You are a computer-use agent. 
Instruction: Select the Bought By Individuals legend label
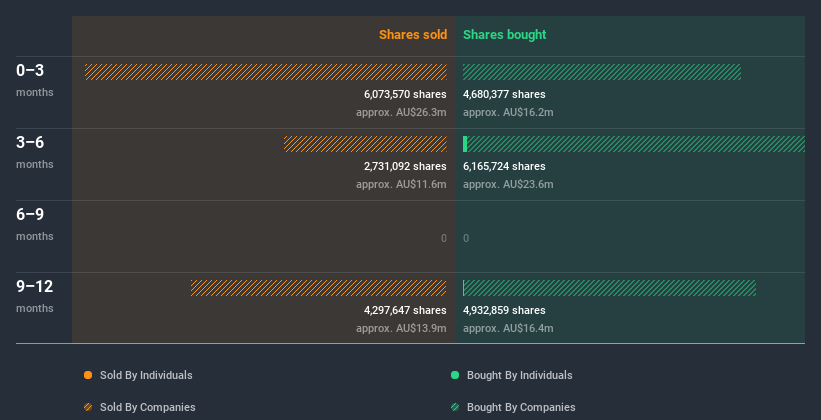click(x=519, y=375)
